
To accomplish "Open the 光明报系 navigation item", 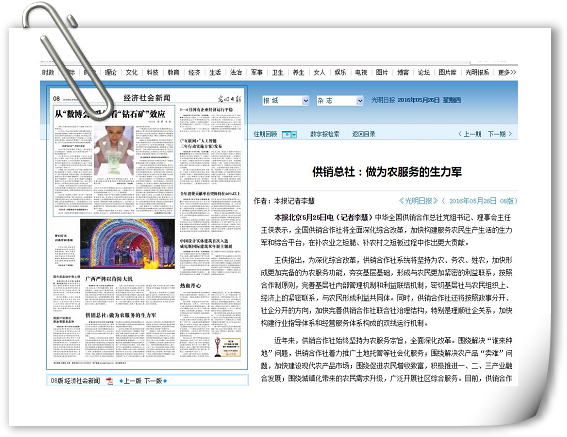I will click(477, 72).
